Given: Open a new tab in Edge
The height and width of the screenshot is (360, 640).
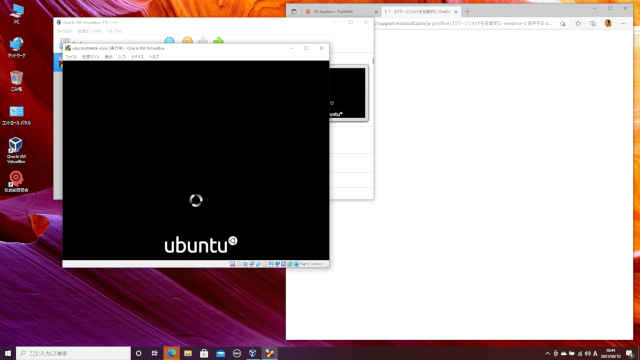Looking at the screenshot, I should pos(467,12).
